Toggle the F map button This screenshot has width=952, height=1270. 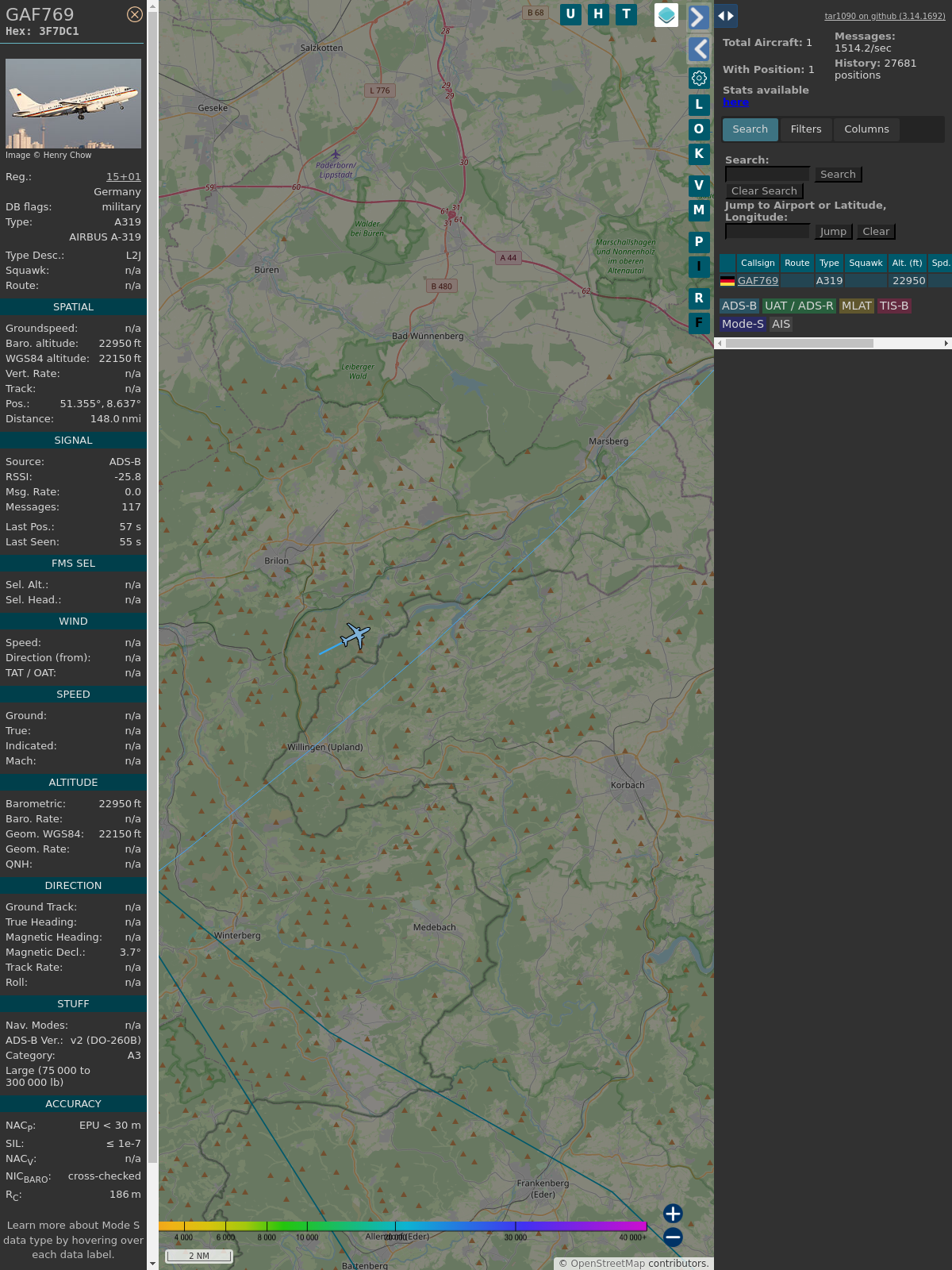coord(699,322)
